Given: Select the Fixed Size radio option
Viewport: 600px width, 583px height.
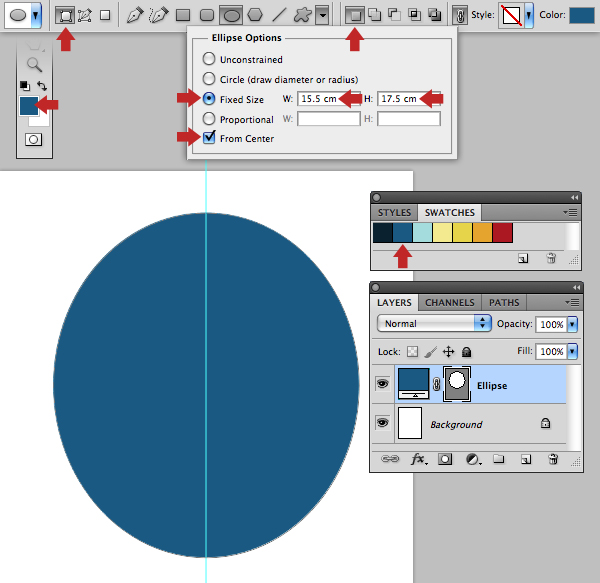Looking at the screenshot, I should coord(209,98).
